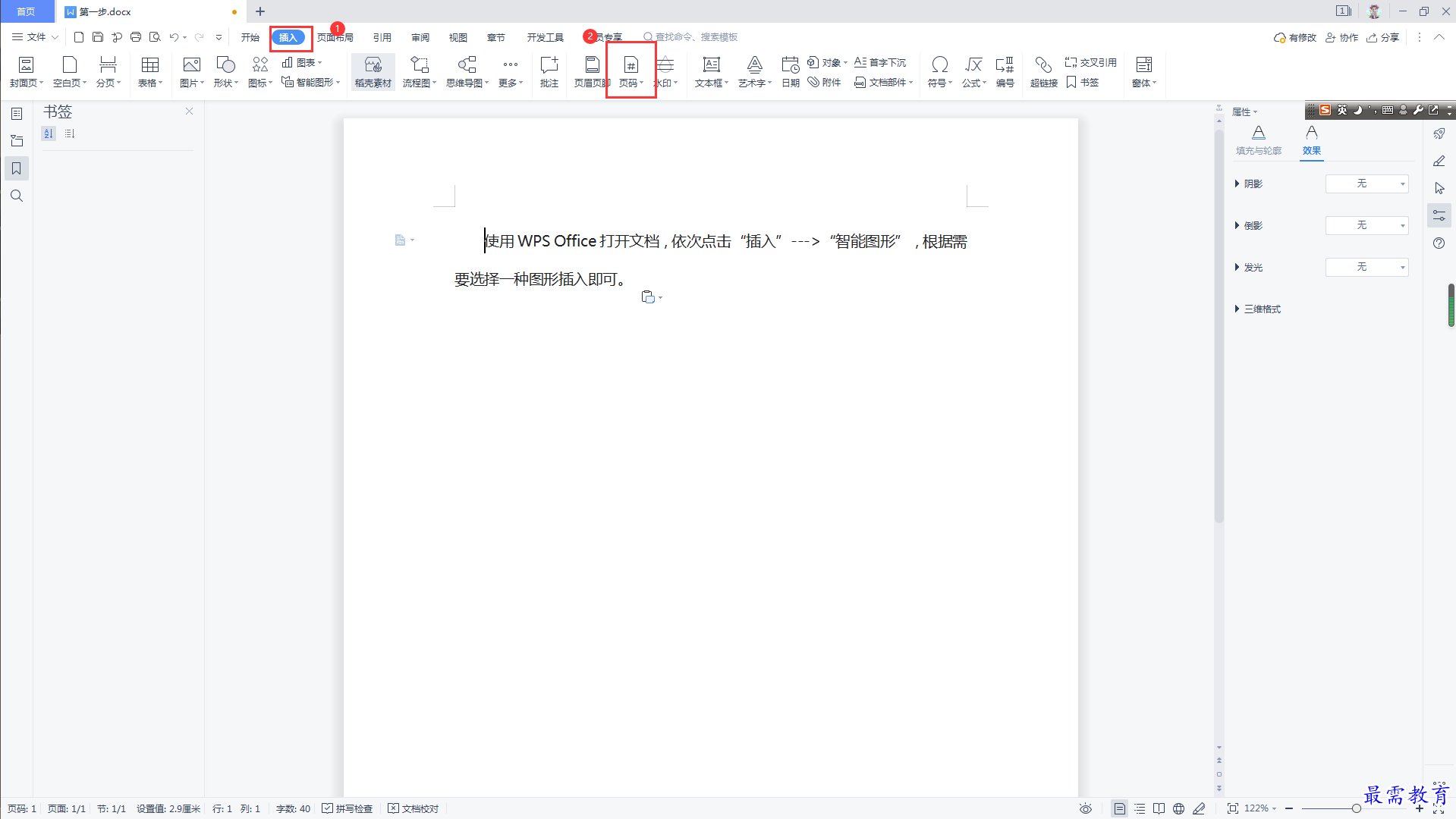The width and height of the screenshot is (1456, 819).
Task: Insert a 思维导图 mind map
Action: point(467,72)
